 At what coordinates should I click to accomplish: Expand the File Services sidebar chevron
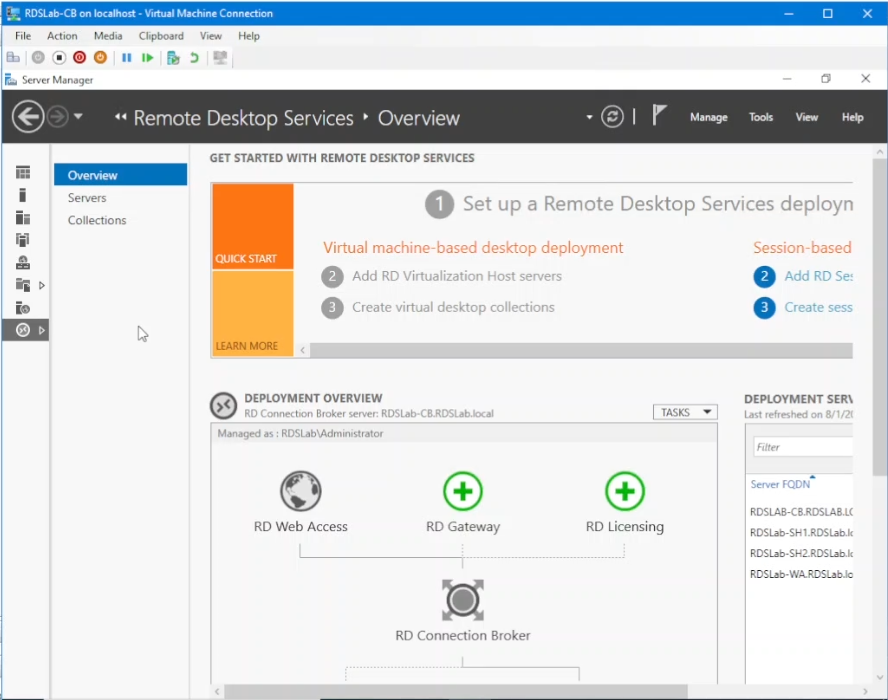[x=43, y=285]
